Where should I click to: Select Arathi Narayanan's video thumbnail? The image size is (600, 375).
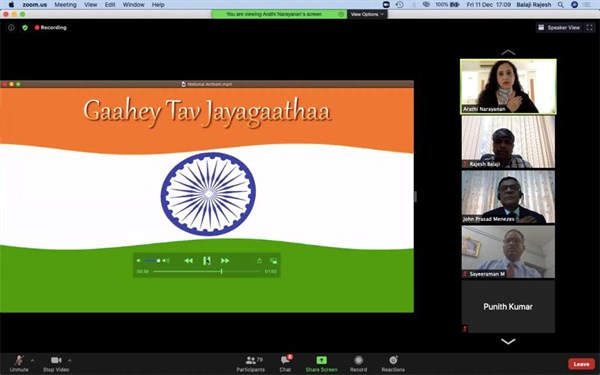click(508, 86)
